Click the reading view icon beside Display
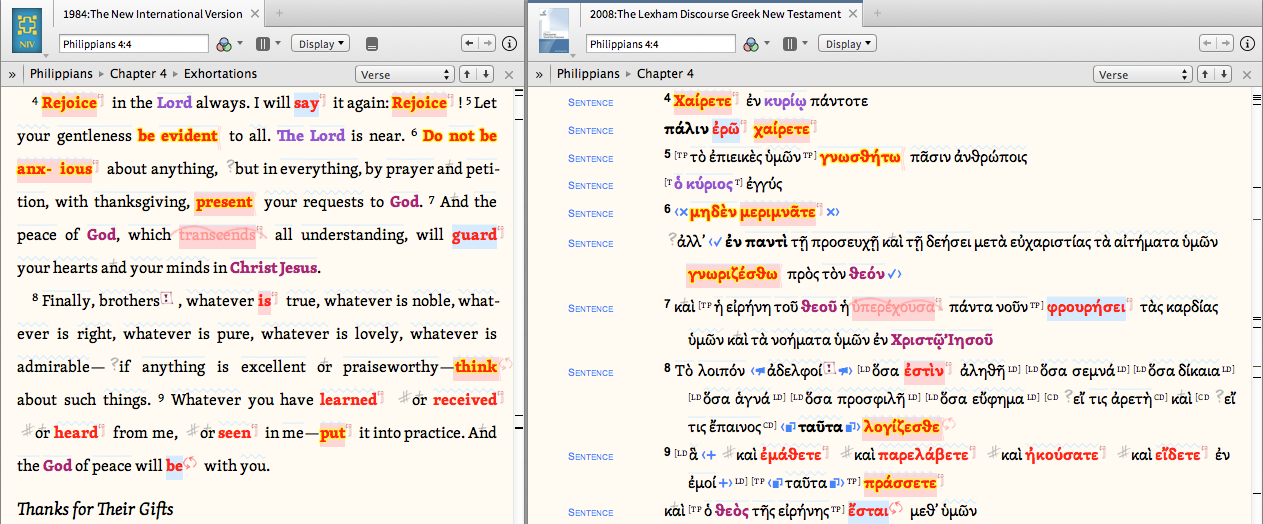The image size is (1263, 524). click(372, 44)
